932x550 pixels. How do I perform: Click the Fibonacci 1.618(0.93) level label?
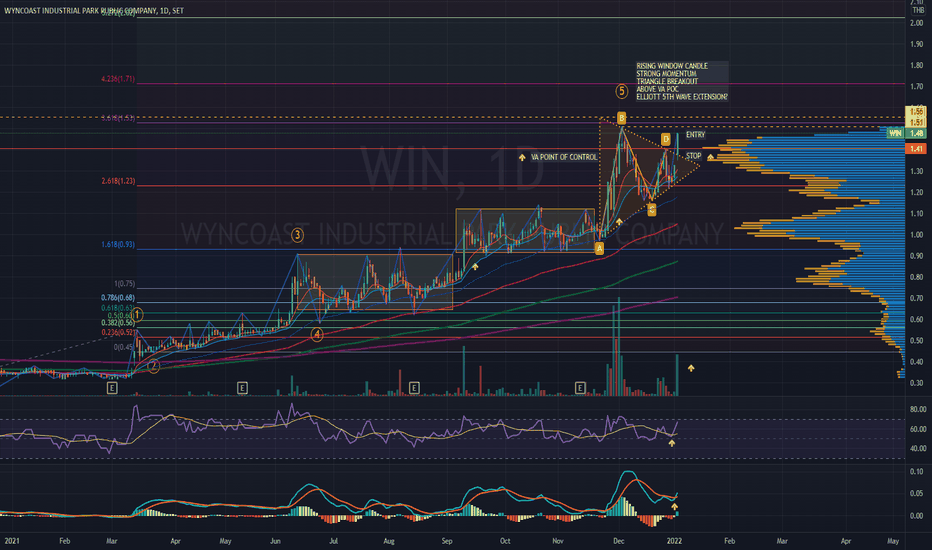tap(118, 244)
